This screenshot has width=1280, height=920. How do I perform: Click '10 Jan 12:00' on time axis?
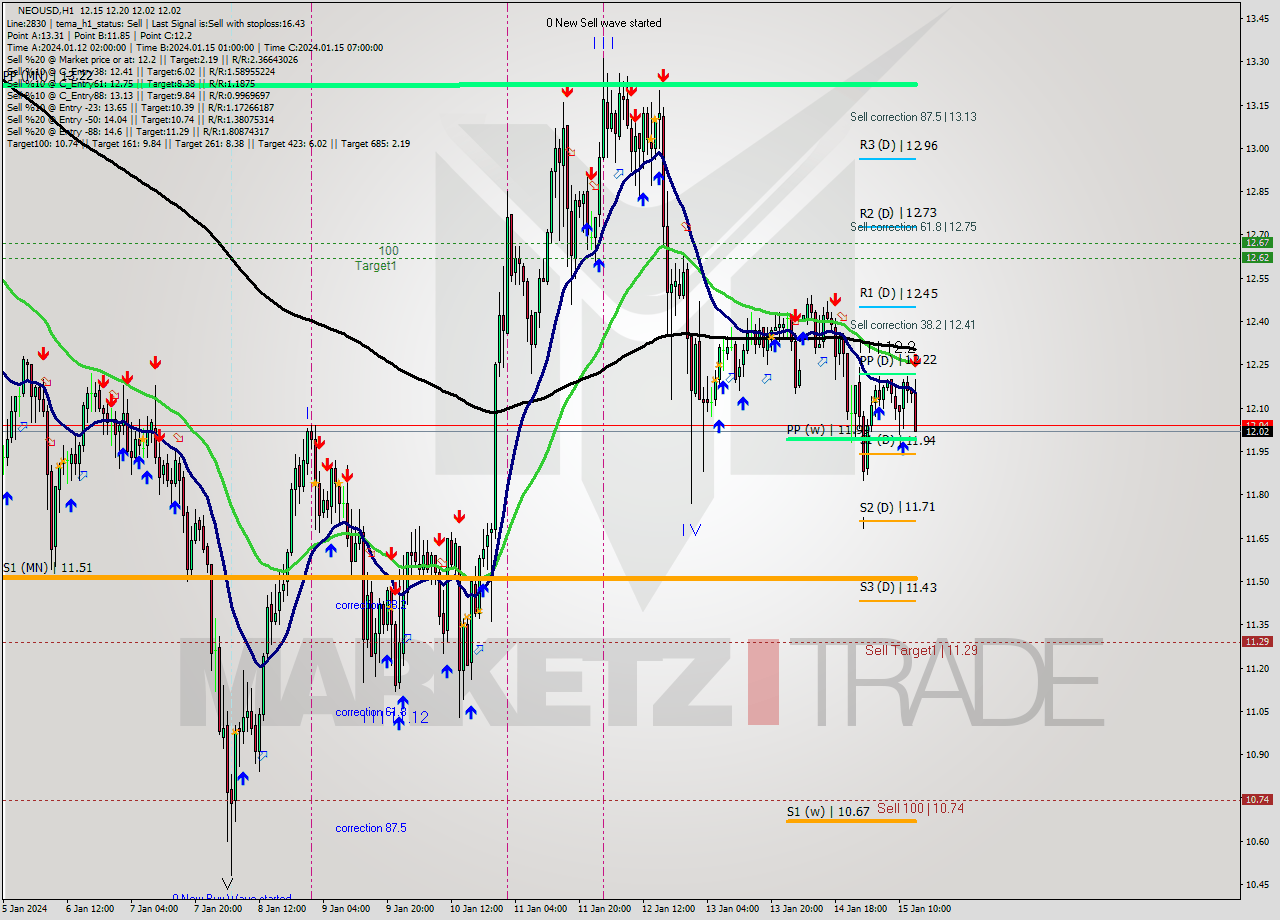pyautogui.click(x=477, y=909)
